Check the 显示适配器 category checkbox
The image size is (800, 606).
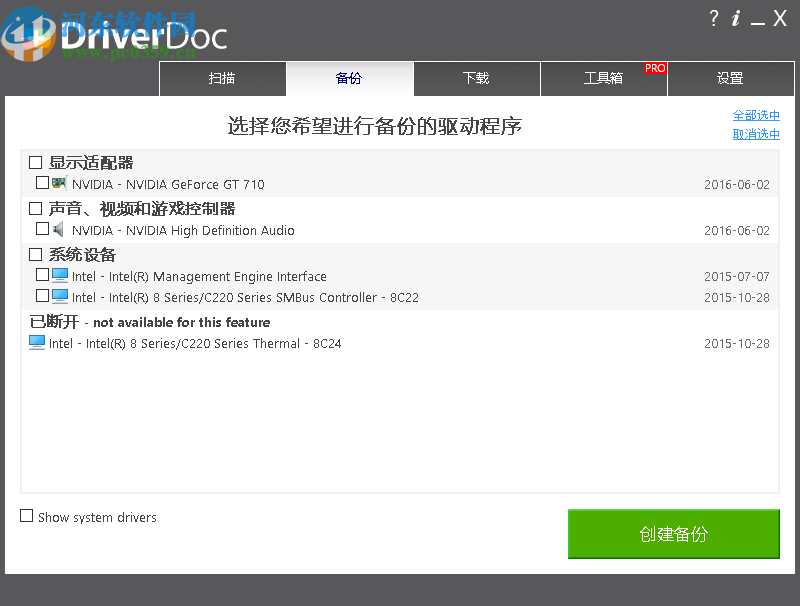click(35, 162)
